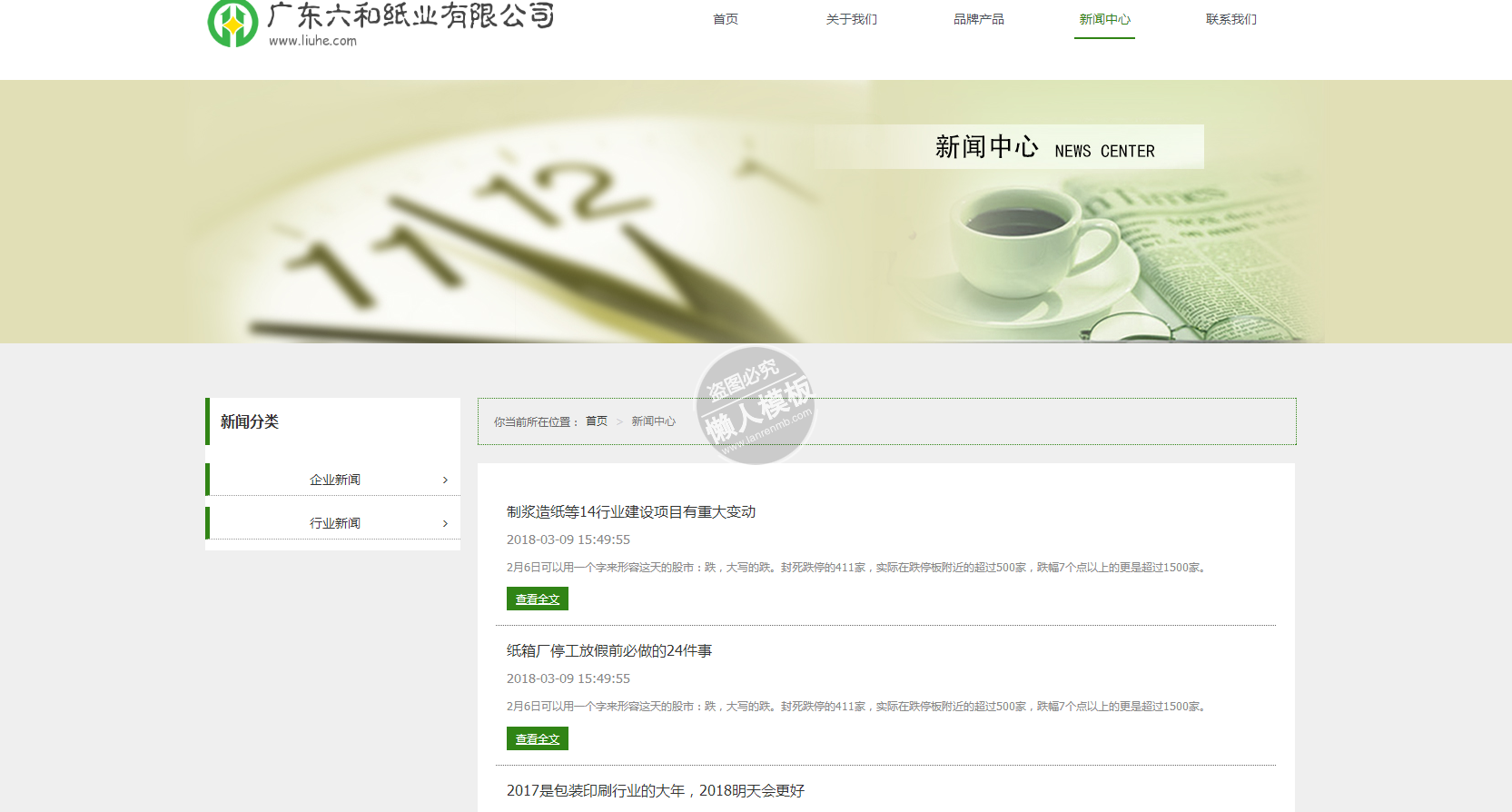Click the 新闻分类 sidebar heading
Screen dimensions: 1512x812
[x=250, y=421]
